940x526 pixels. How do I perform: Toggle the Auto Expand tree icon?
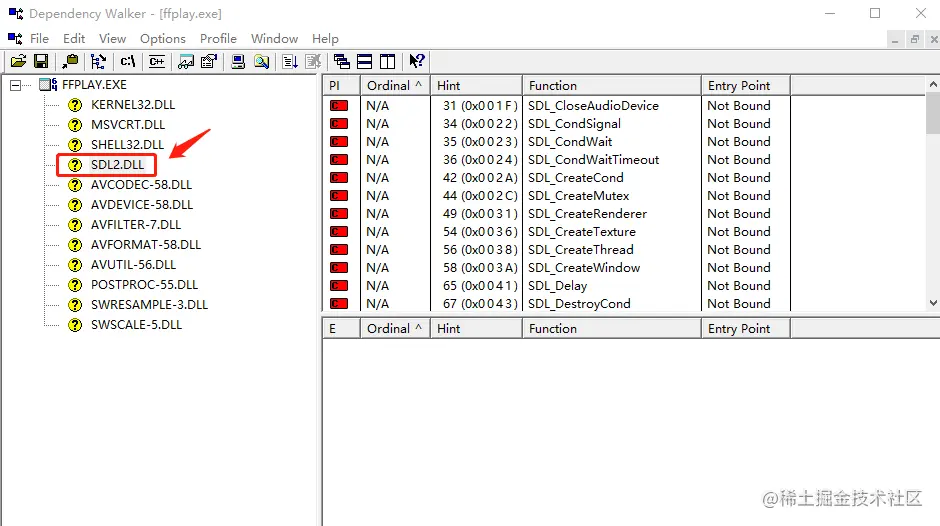click(x=98, y=61)
